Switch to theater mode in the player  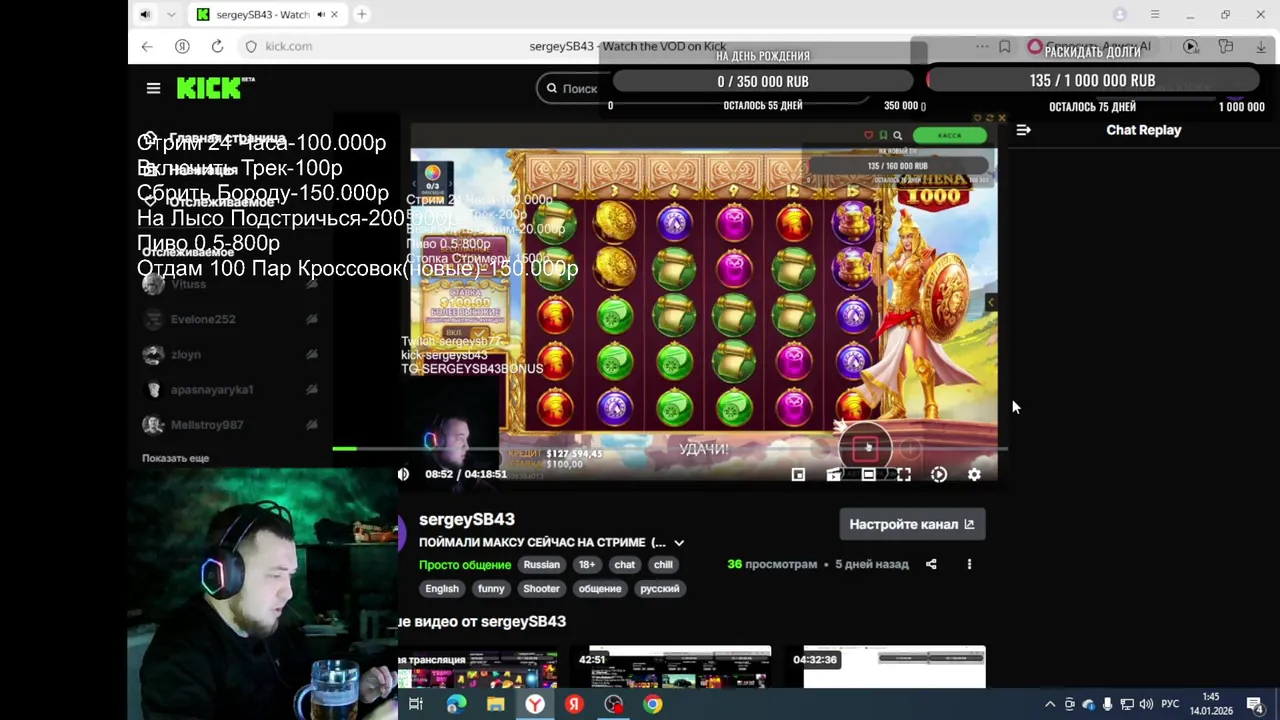[868, 475]
